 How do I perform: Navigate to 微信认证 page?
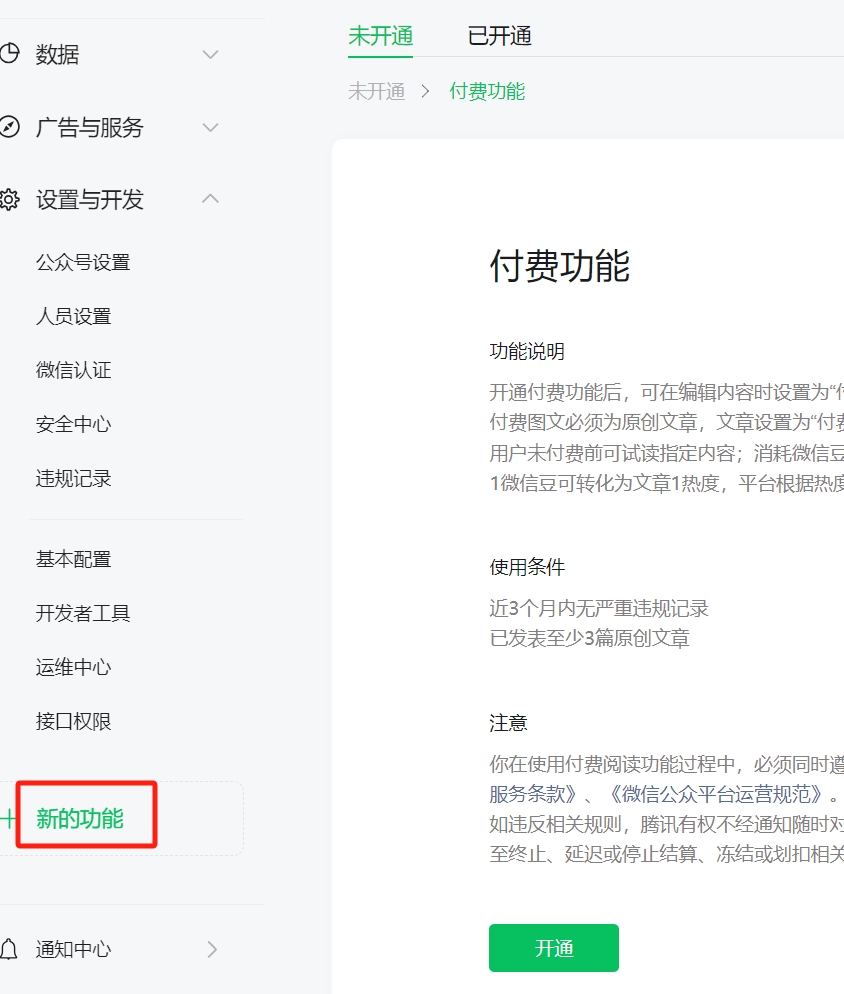coord(73,371)
